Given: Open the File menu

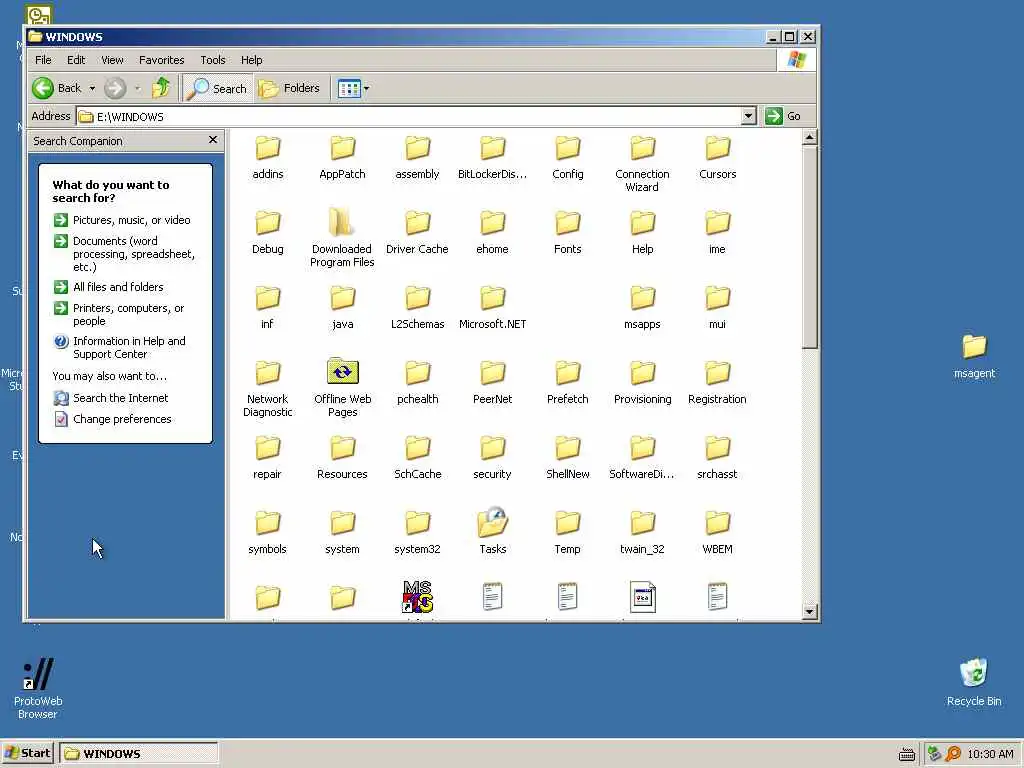Looking at the screenshot, I should (43, 60).
